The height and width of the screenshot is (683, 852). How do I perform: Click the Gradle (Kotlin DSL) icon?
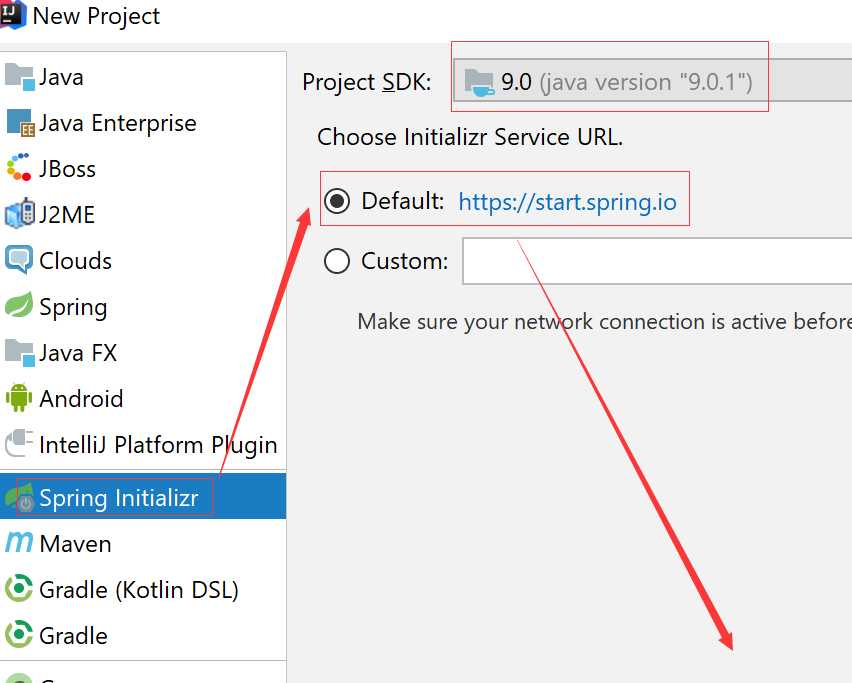(19, 588)
